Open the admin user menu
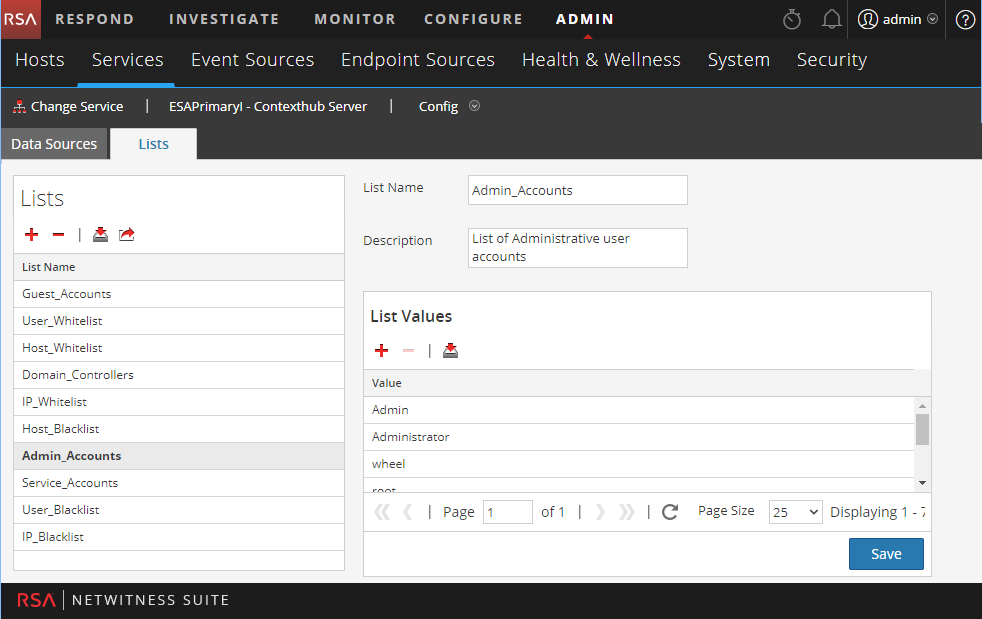The height and width of the screenshot is (619, 982). point(897,19)
